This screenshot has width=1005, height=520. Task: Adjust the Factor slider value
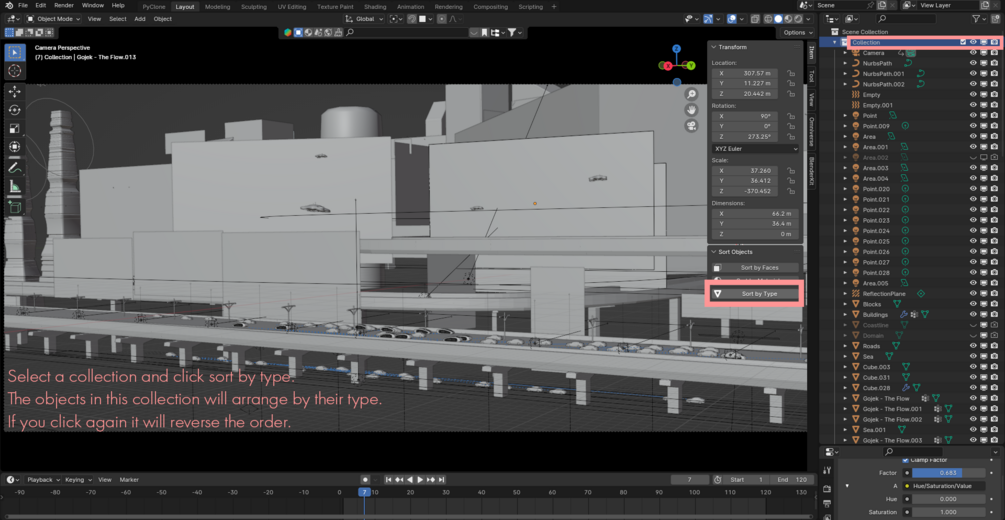tap(949, 473)
